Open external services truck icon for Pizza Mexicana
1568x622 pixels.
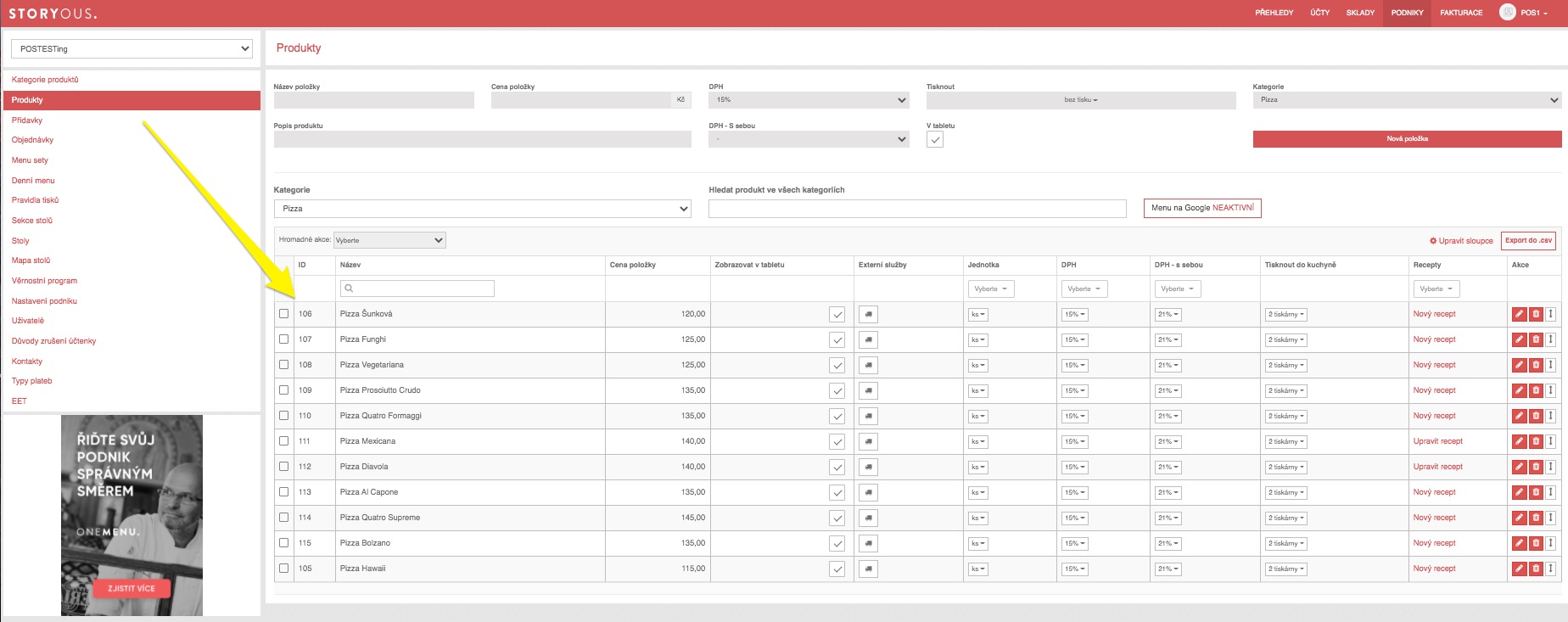click(868, 441)
